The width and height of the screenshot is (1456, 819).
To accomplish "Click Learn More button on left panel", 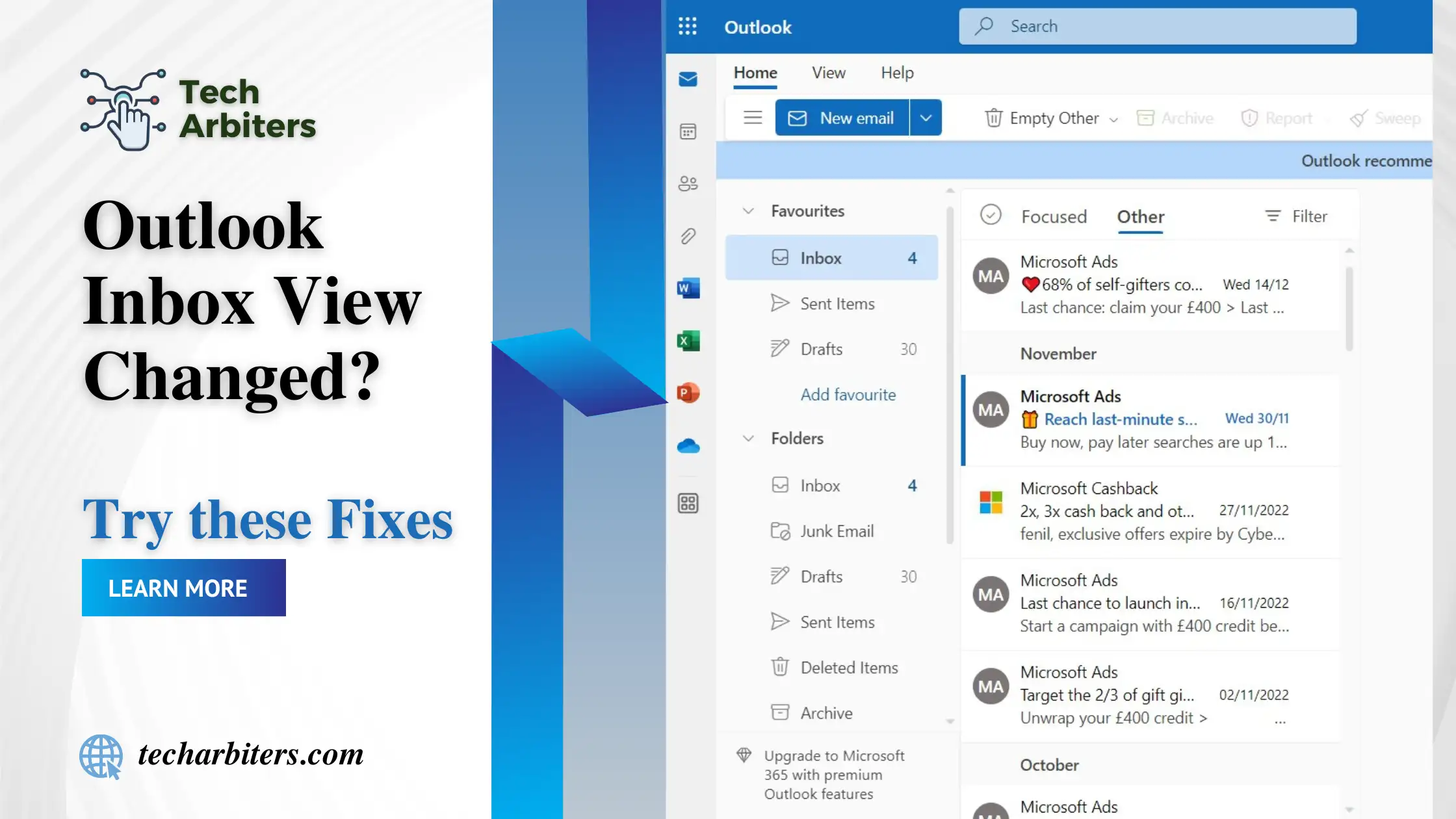I will coord(184,588).
